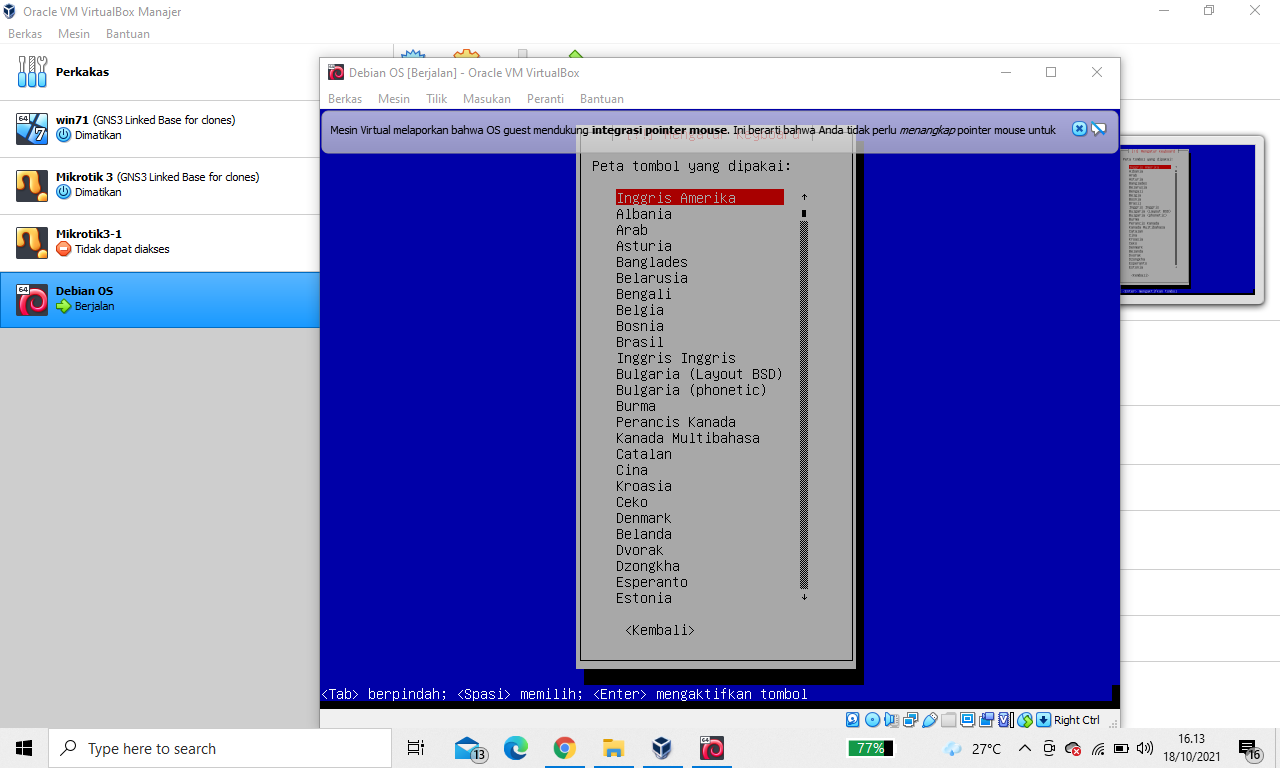The image size is (1280, 768).
Task: Click the keymap list scroll down arrow
Action: point(804,597)
